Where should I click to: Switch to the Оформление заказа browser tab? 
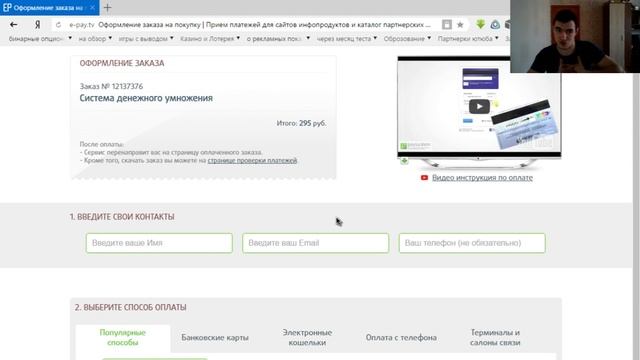pyautogui.click(x=49, y=7)
